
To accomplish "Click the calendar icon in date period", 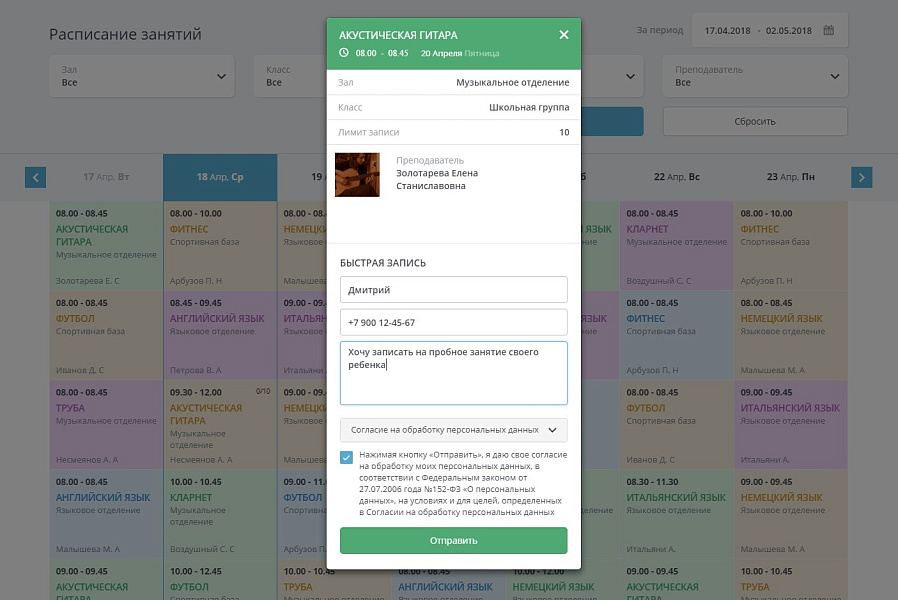I will tap(828, 30).
